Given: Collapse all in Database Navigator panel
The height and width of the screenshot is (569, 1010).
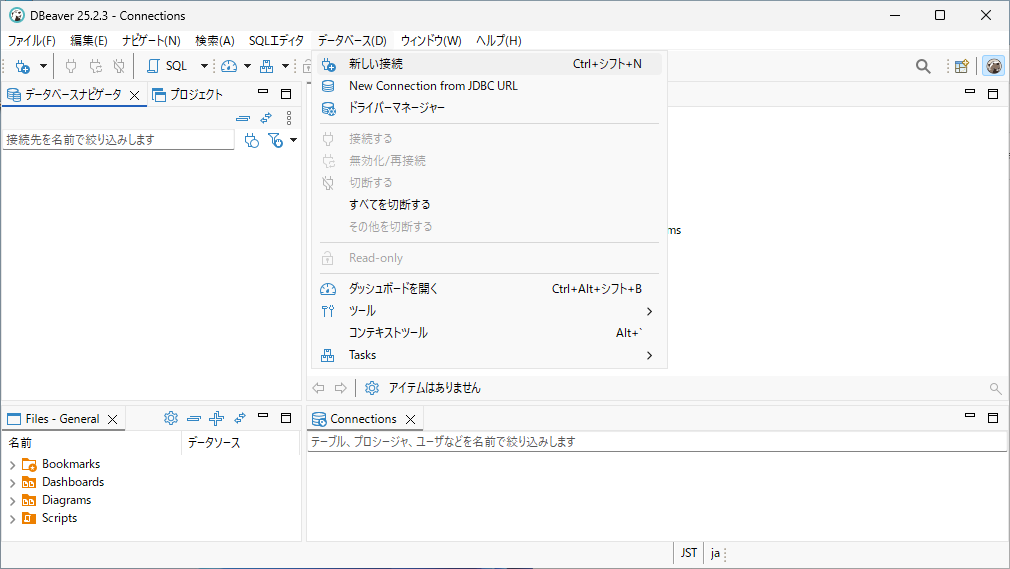Looking at the screenshot, I should (x=243, y=119).
